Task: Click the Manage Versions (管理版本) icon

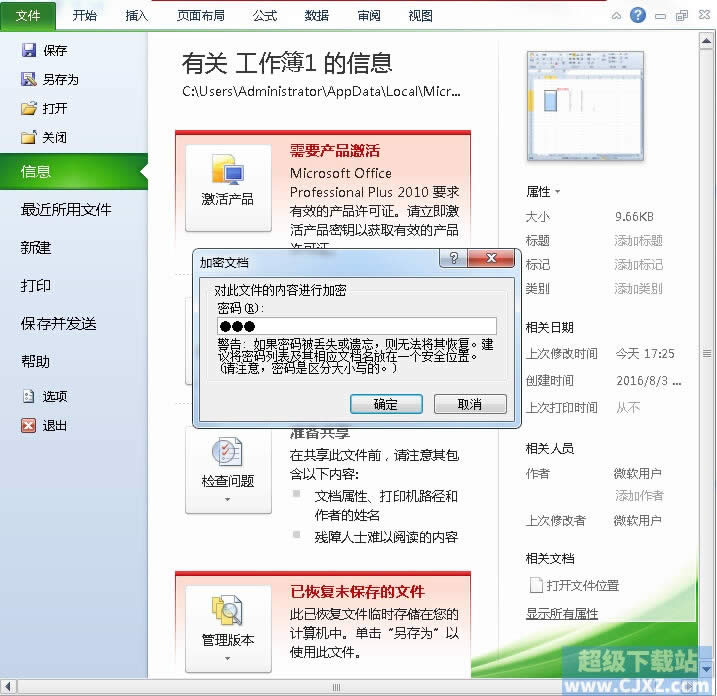Action: (227, 610)
